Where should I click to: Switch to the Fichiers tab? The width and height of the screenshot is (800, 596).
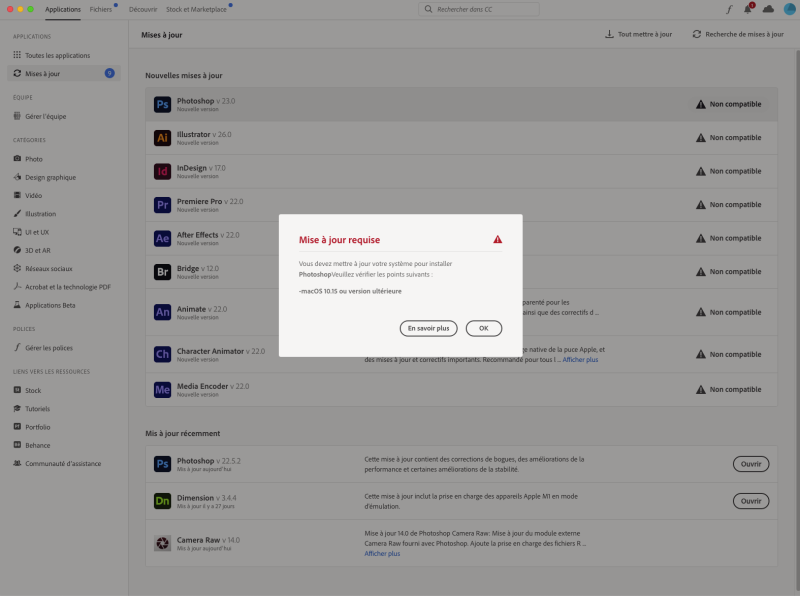tap(101, 9)
